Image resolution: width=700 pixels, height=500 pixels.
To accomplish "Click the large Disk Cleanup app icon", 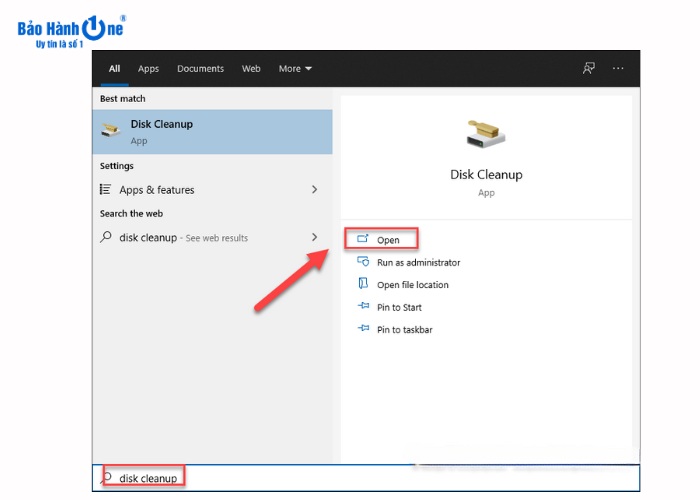I will click(x=486, y=134).
